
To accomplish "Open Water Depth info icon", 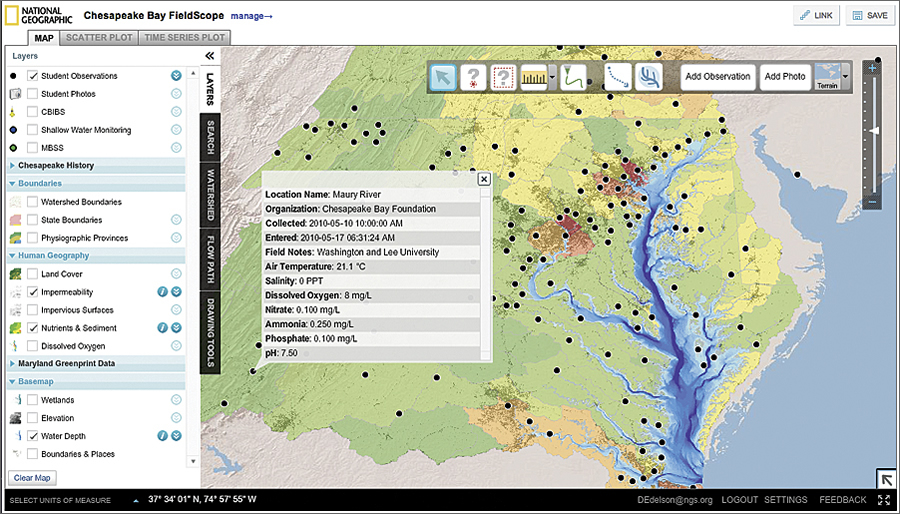I will coord(162,436).
